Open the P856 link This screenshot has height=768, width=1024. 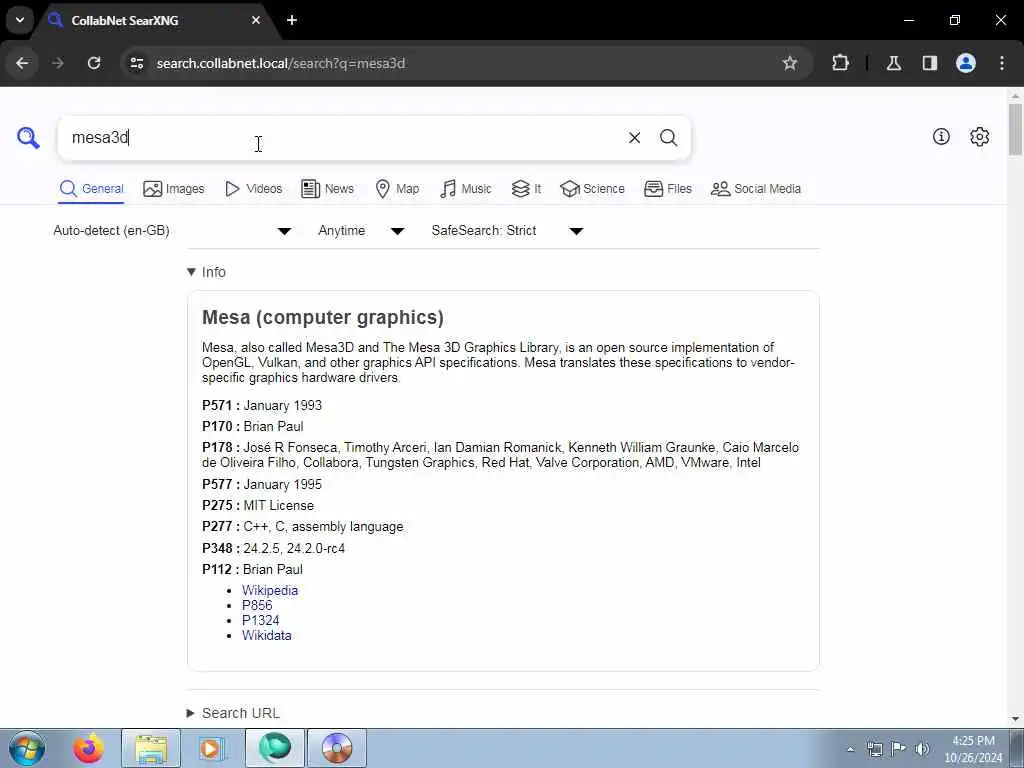coord(257,605)
